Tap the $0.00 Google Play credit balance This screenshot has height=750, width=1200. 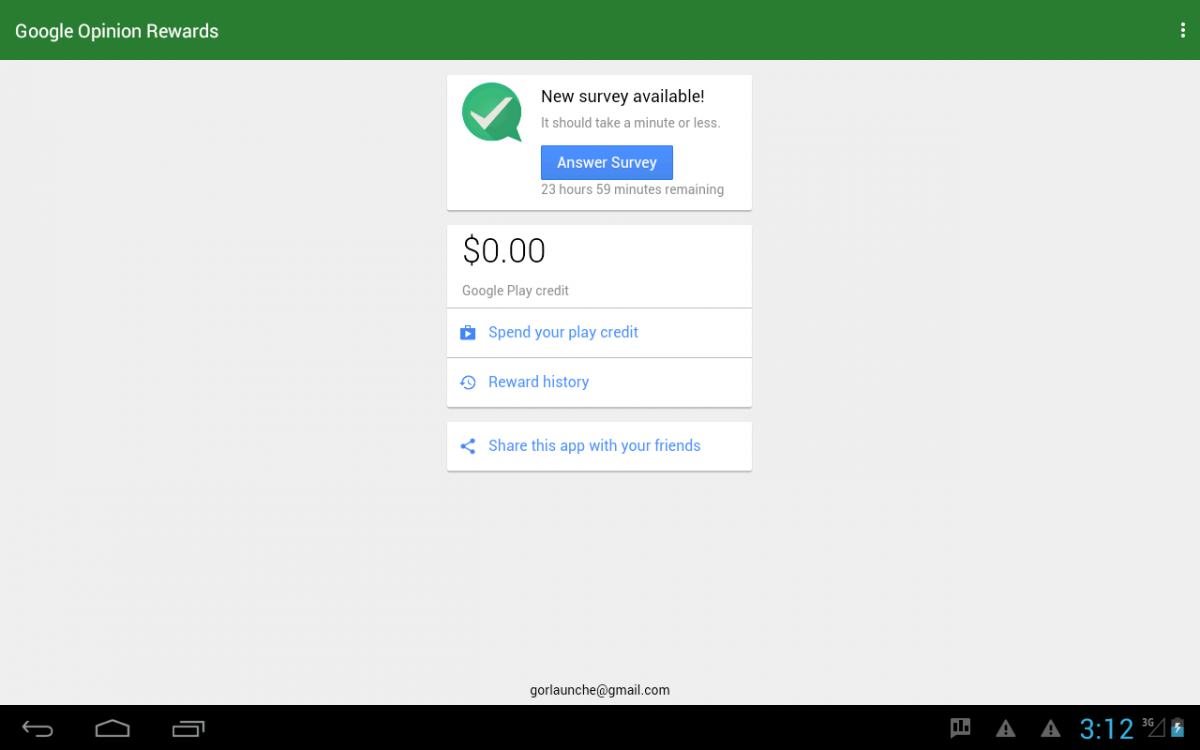coord(504,251)
